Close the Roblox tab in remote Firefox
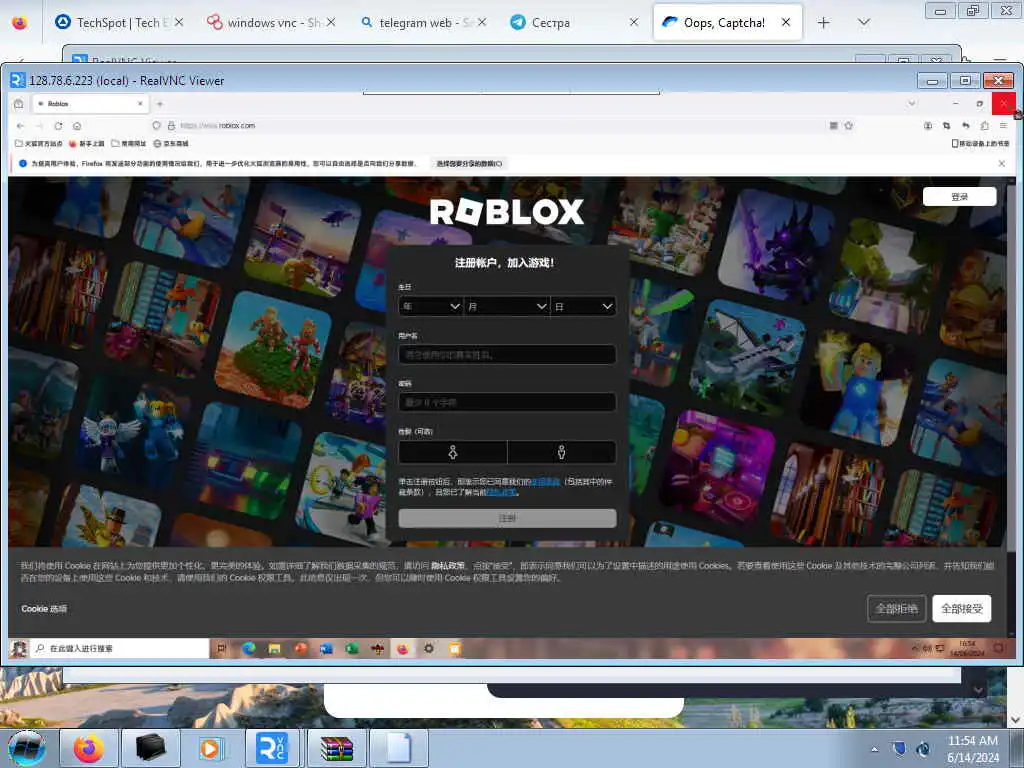This screenshot has height=768, width=1024. coord(140,104)
